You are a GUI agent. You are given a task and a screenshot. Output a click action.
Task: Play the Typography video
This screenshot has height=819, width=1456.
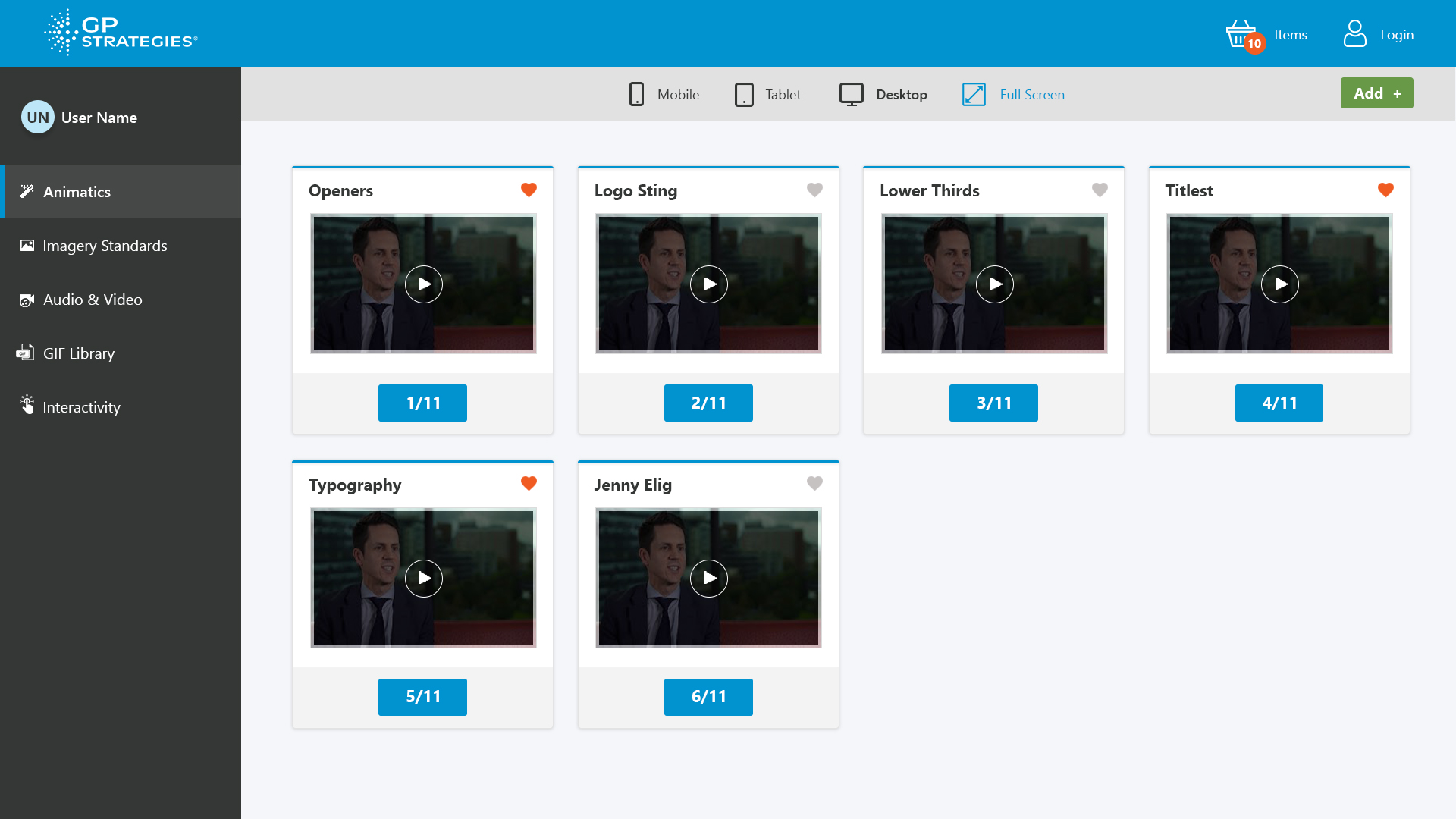423,579
